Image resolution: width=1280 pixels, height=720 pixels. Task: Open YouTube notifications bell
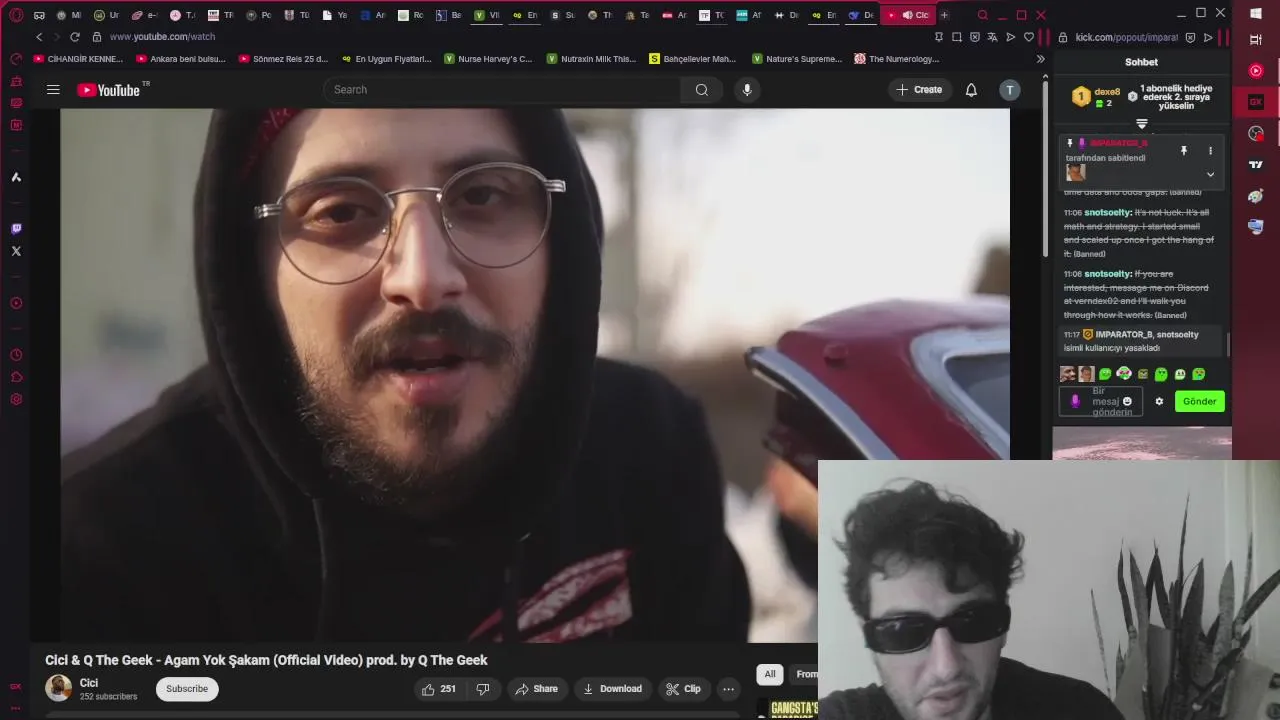click(x=971, y=90)
